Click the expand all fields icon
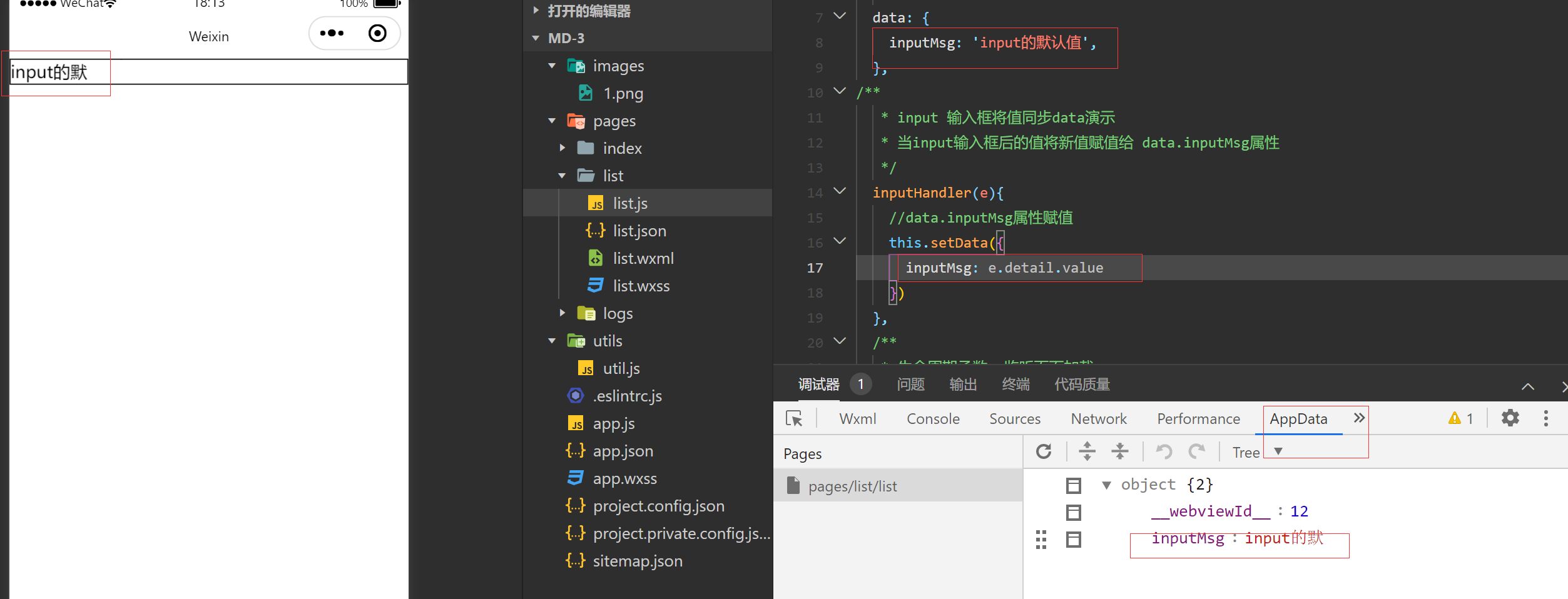The image size is (1568, 599). tap(1087, 451)
